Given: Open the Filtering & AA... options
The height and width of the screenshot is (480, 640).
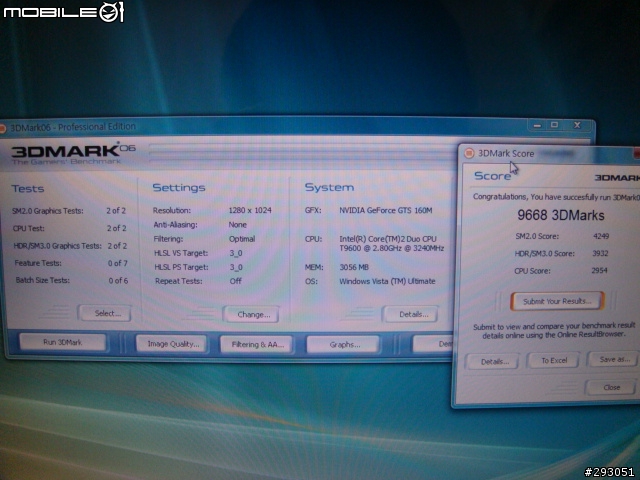Looking at the screenshot, I should tap(256, 344).
